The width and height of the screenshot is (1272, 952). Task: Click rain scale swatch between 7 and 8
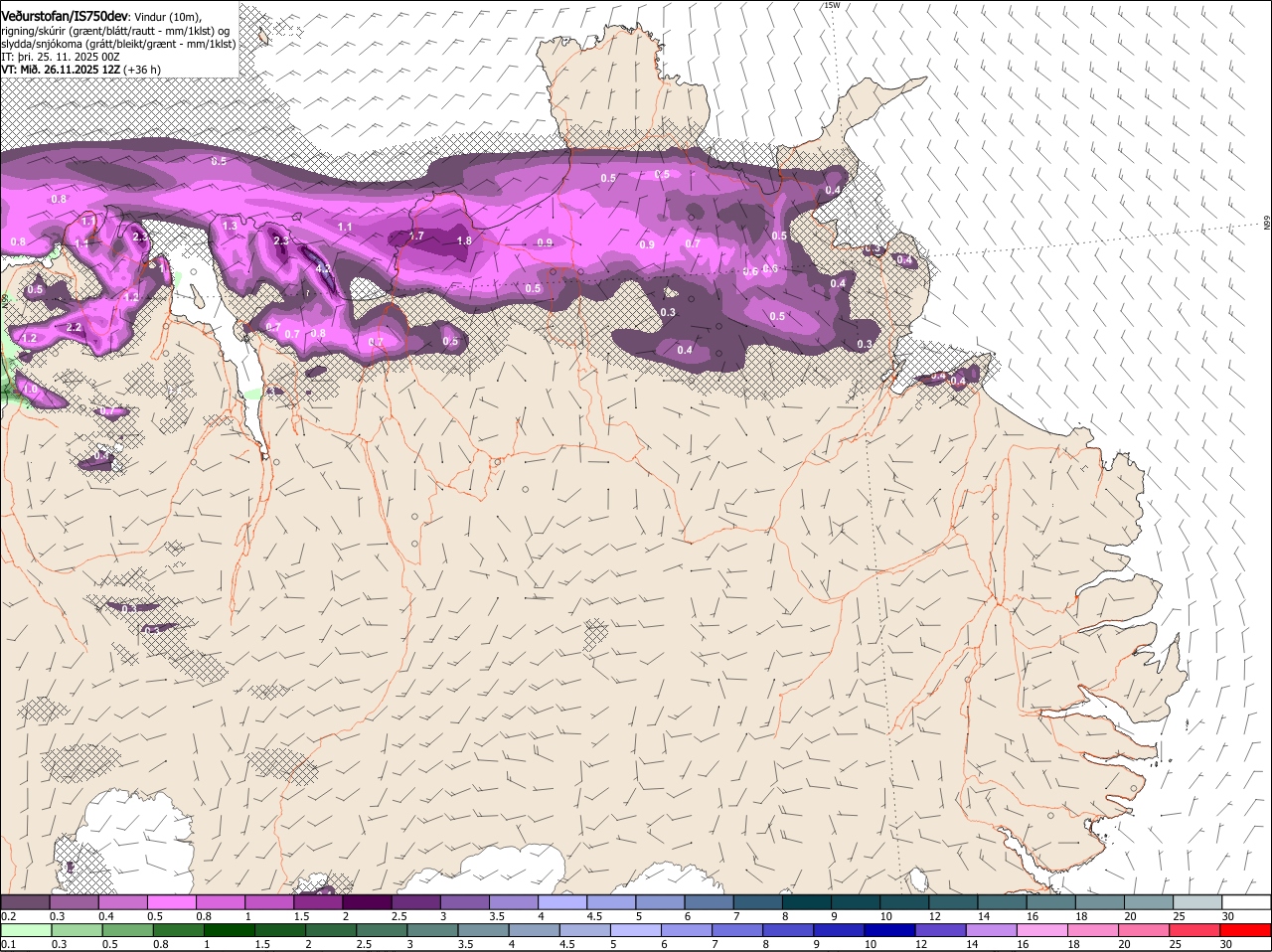(738, 930)
